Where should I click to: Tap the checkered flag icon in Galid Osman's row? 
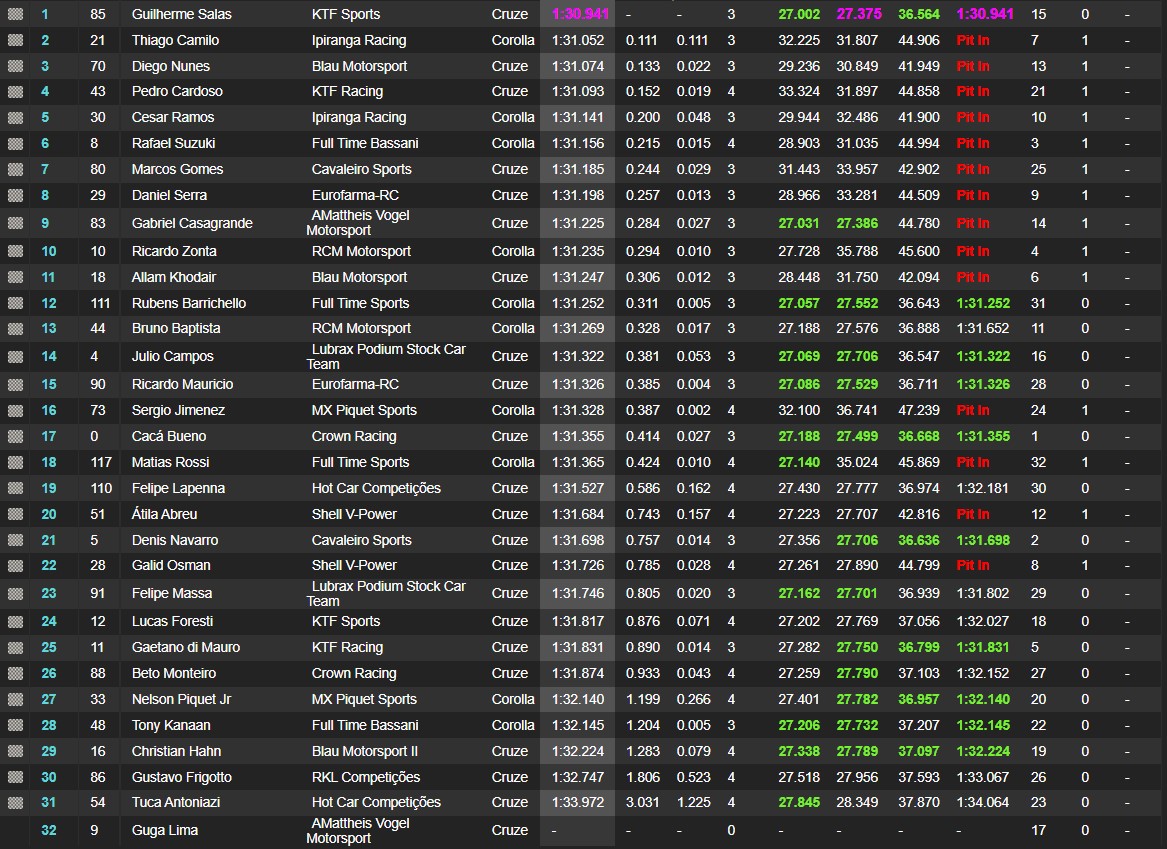pos(15,566)
